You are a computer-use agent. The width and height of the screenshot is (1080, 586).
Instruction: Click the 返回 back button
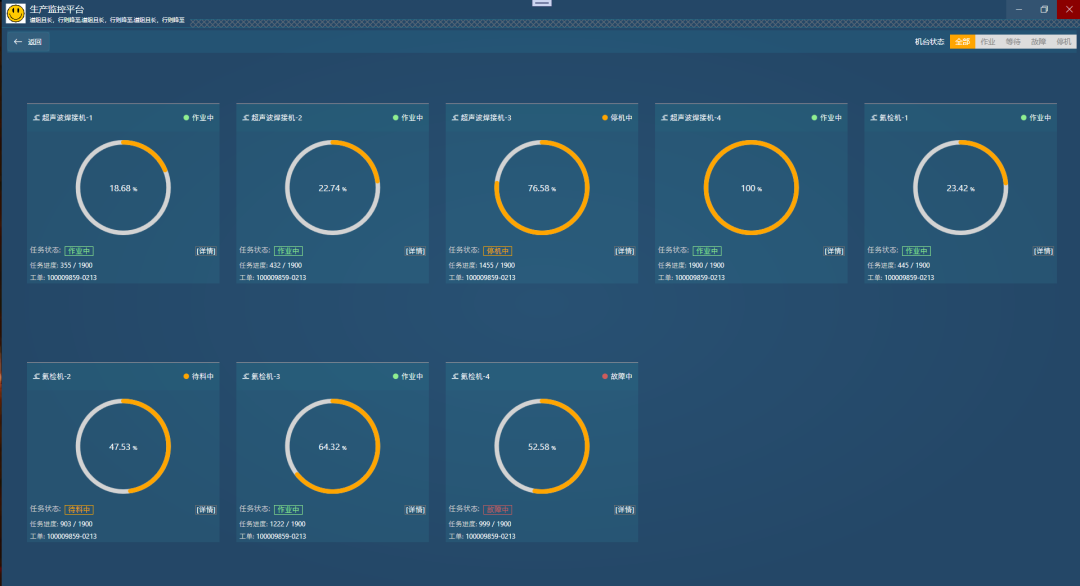coord(28,42)
